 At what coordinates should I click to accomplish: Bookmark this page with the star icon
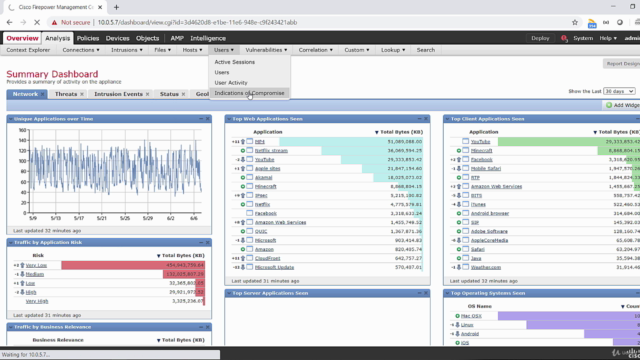[x=575, y=22]
